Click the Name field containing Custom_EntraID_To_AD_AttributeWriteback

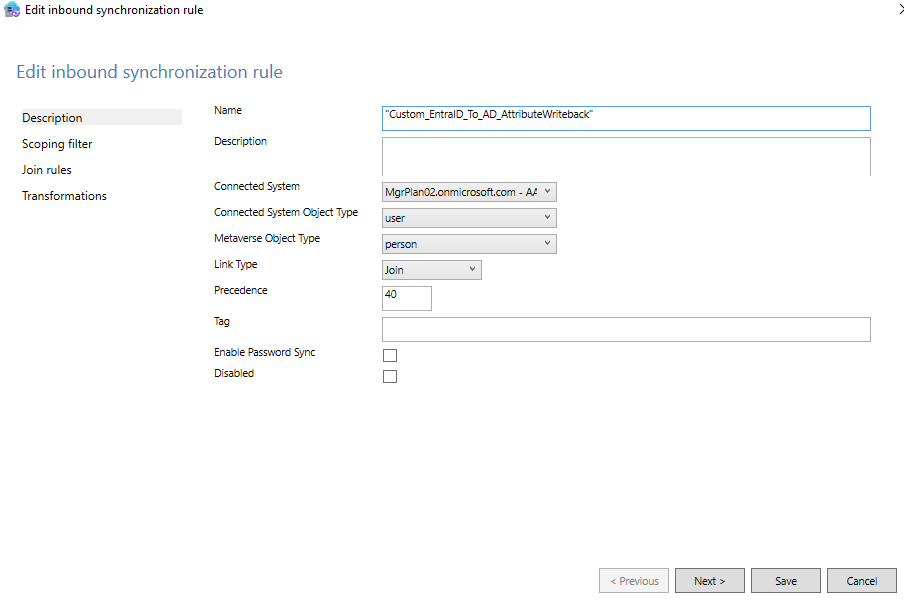pos(625,117)
